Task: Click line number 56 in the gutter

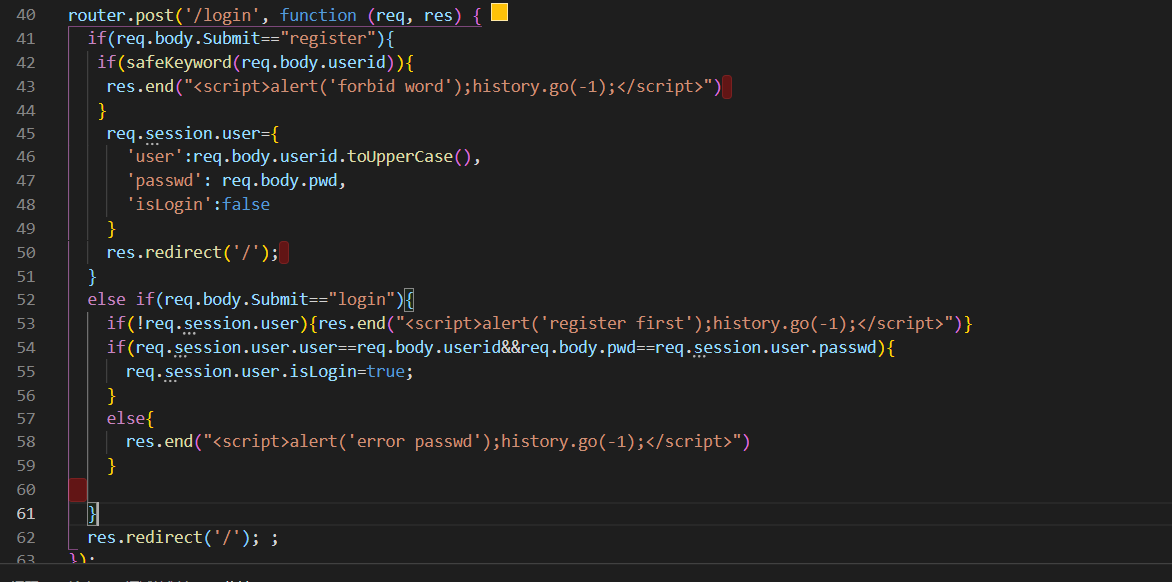Action: [25, 395]
